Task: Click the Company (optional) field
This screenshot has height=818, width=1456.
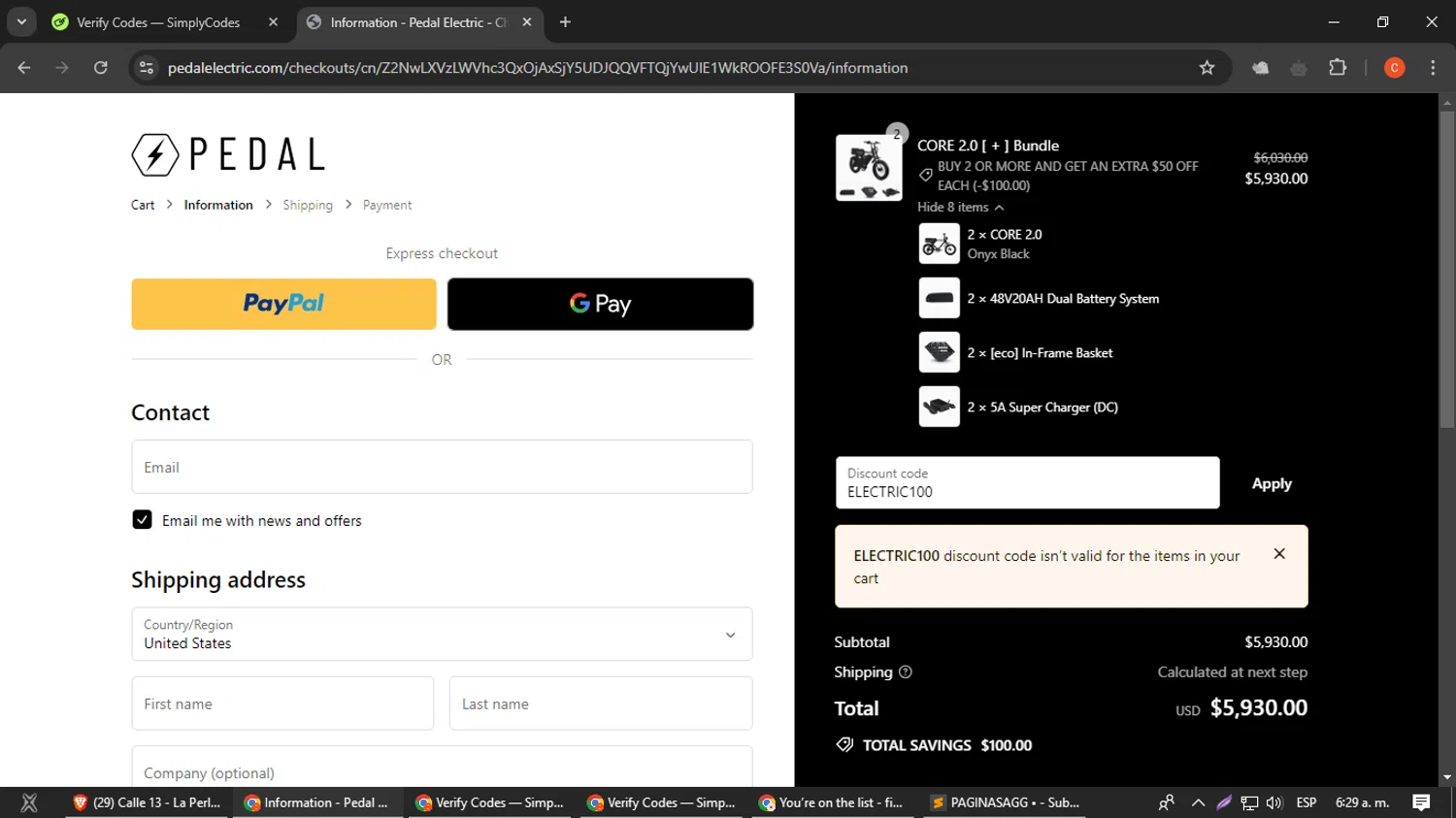Action: click(x=442, y=768)
